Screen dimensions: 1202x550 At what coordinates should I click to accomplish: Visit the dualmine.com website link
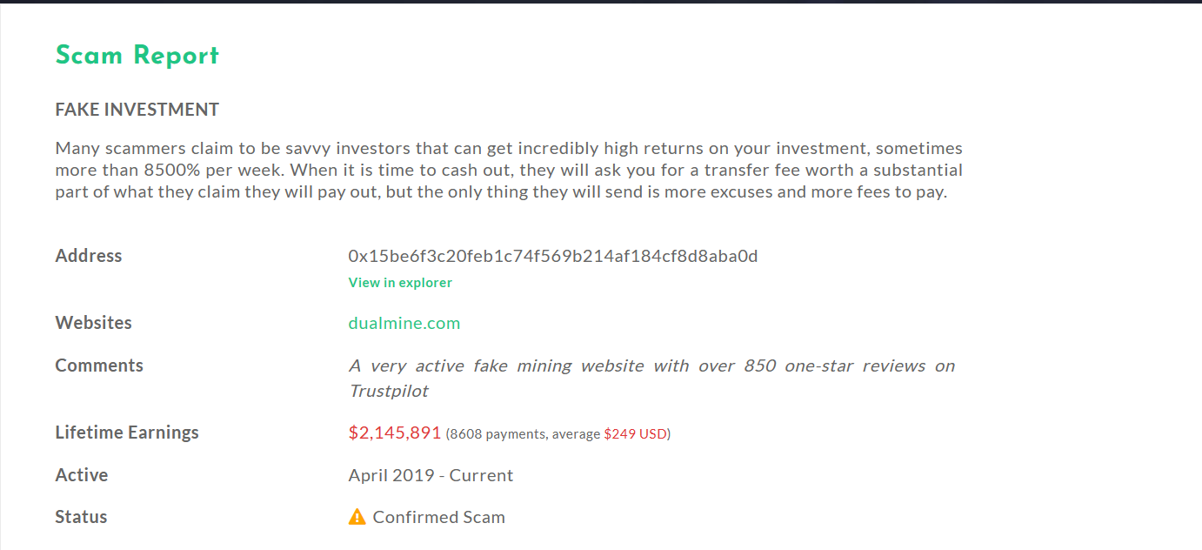point(404,323)
